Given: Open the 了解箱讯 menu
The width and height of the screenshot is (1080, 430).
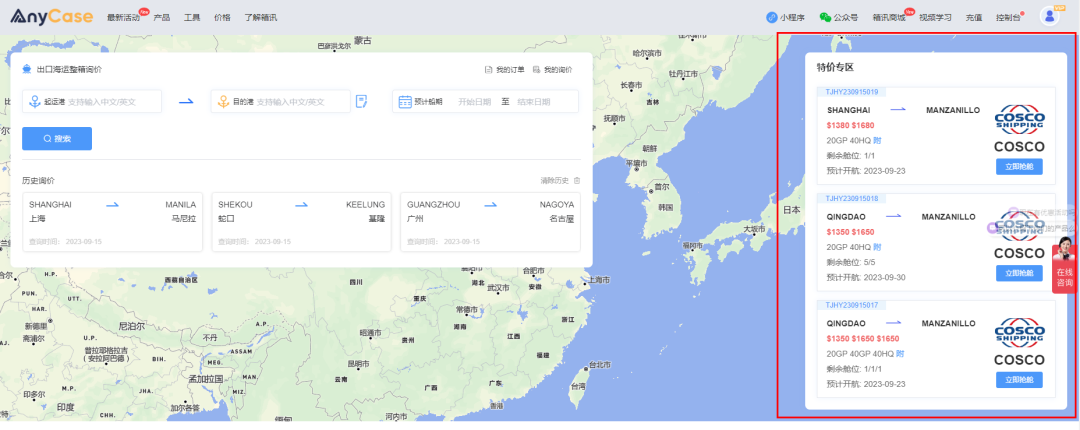Looking at the screenshot, I should pyautogui.click(x=260, y=17).
